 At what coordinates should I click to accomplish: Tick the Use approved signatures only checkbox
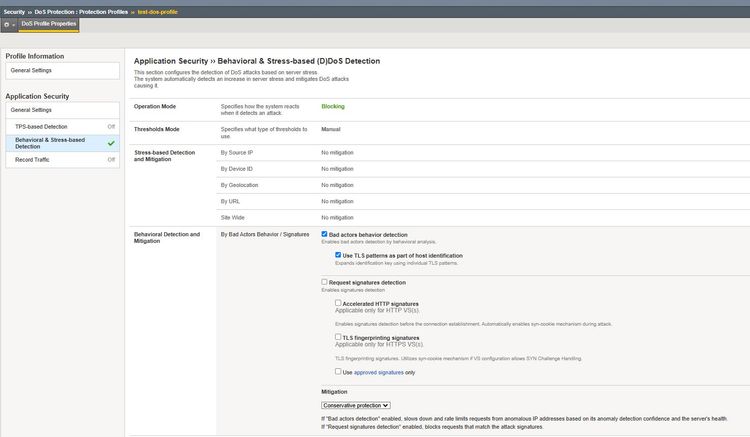(338, 371)
